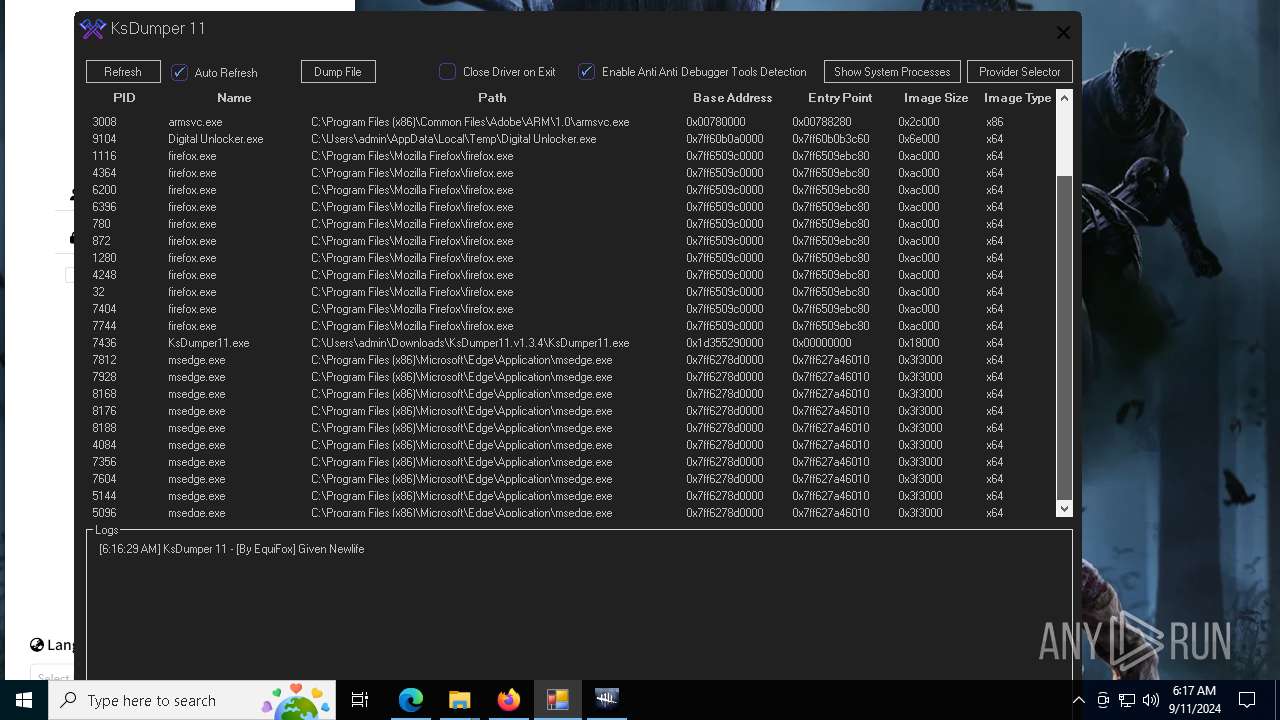Click the log entry 'KsDumper 11 - [By EquiFox] Given Newlife'
Viewport: 1280px width, 720px height.
pos(231,549)
